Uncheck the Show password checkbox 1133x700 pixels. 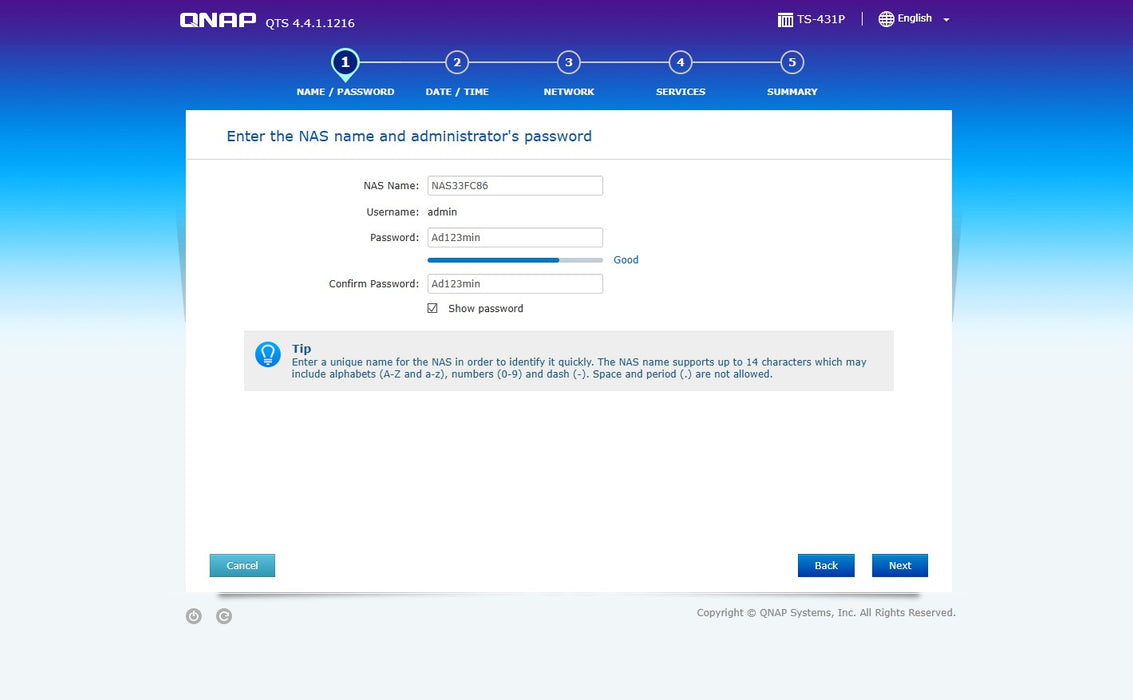[x=432, y=308]
